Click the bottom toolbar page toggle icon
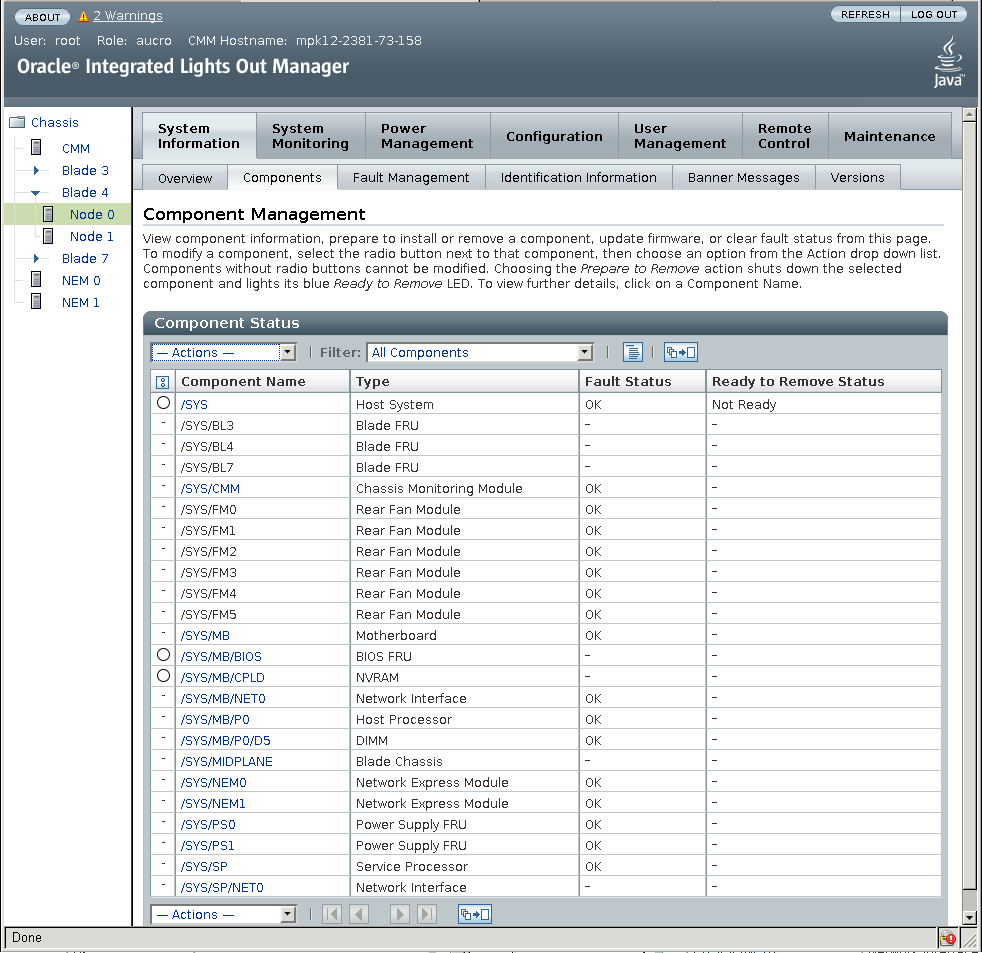The height and width of the screenshot is (953, 982). 475,914
